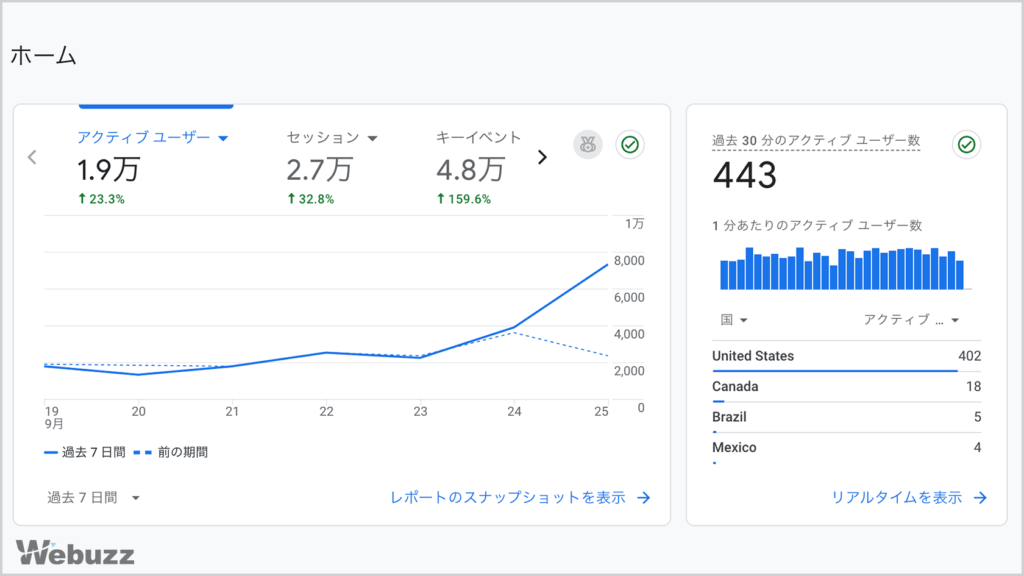Click the 443 active users value

744,175
